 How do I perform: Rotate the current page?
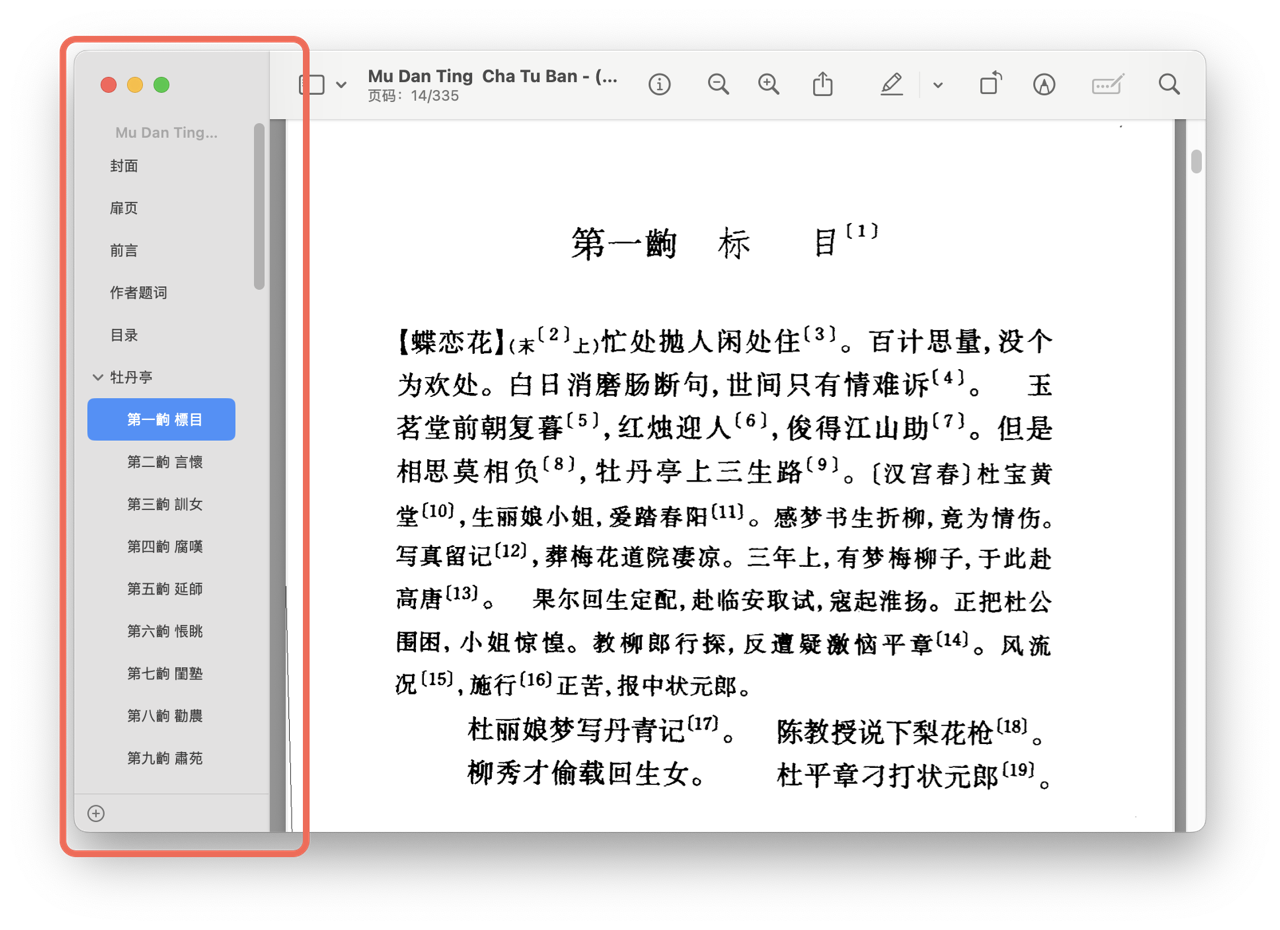click(990, 84)
